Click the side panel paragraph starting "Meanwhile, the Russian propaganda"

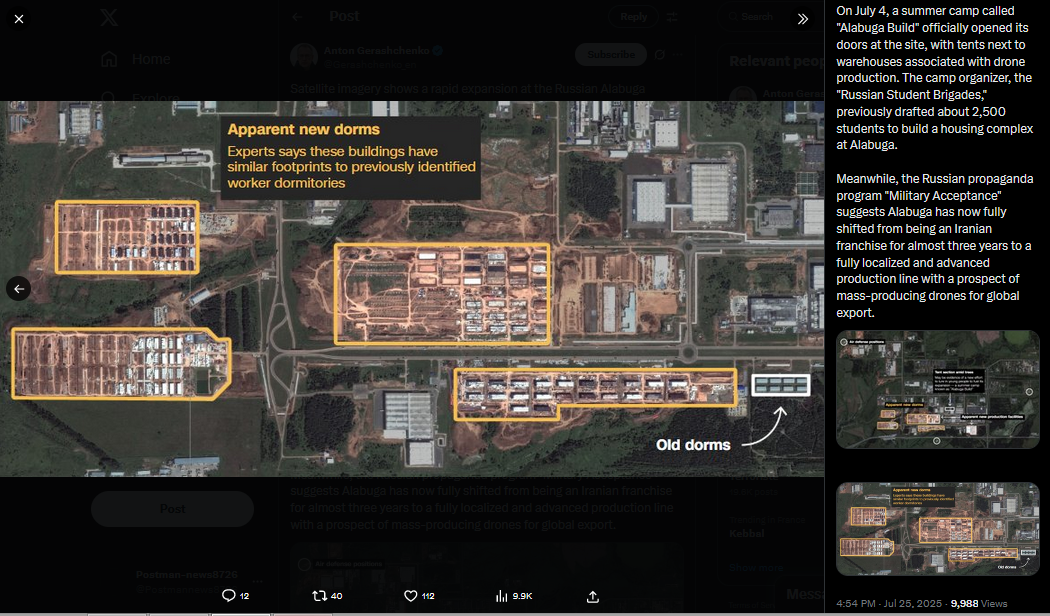(935, 246)
